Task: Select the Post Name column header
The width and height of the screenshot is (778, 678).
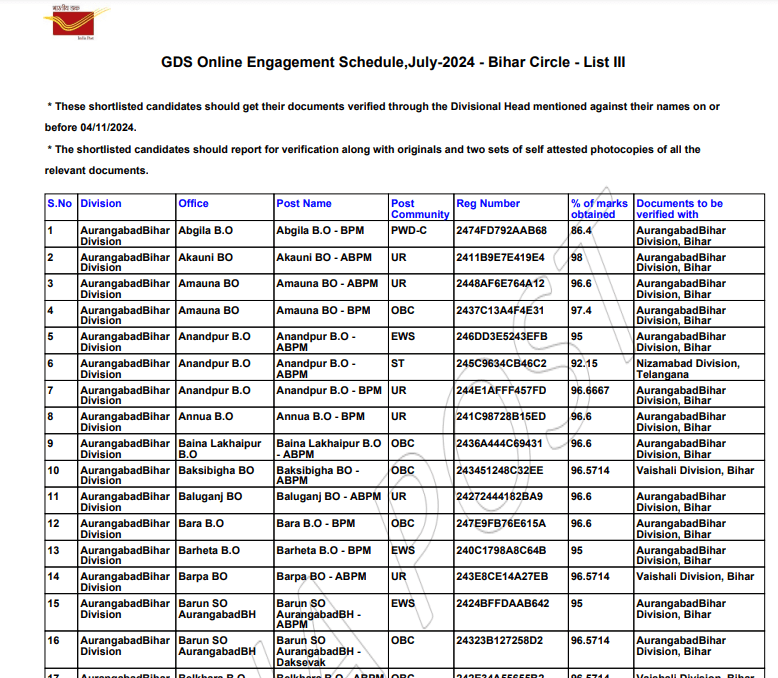Action: pyautogui.click(x=303, y=203)
